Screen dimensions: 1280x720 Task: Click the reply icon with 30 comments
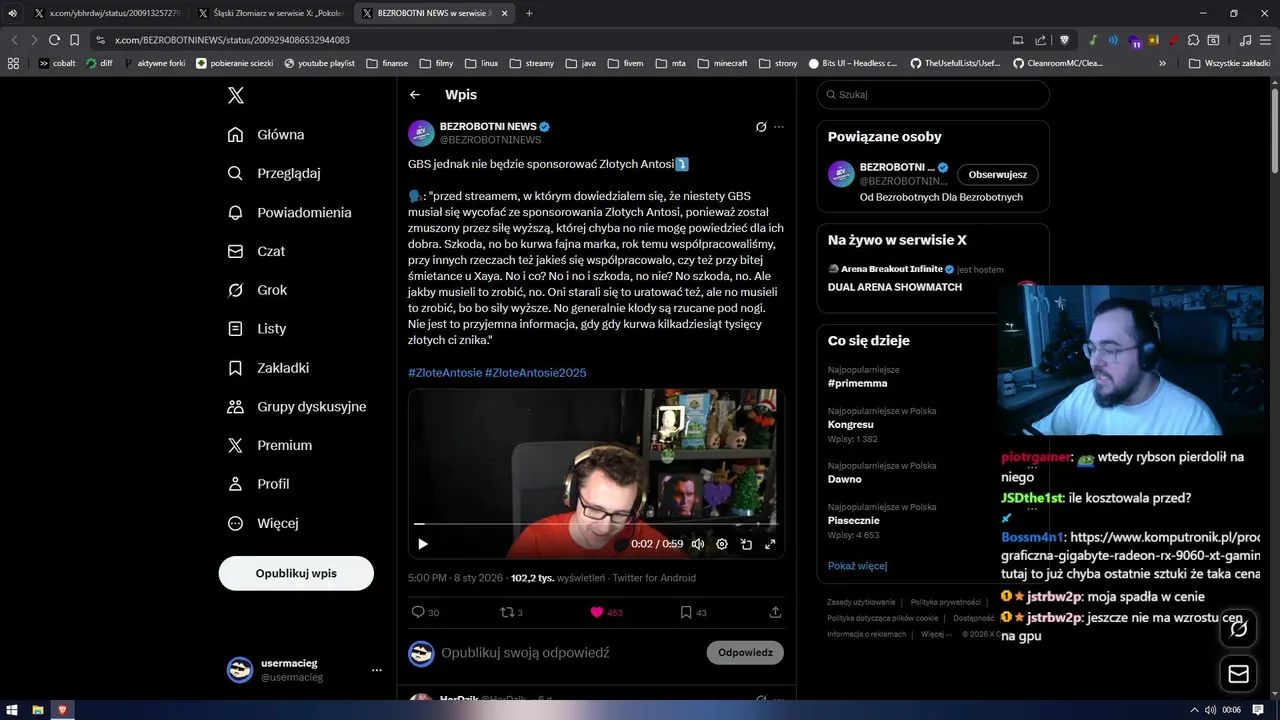[418, 612]
